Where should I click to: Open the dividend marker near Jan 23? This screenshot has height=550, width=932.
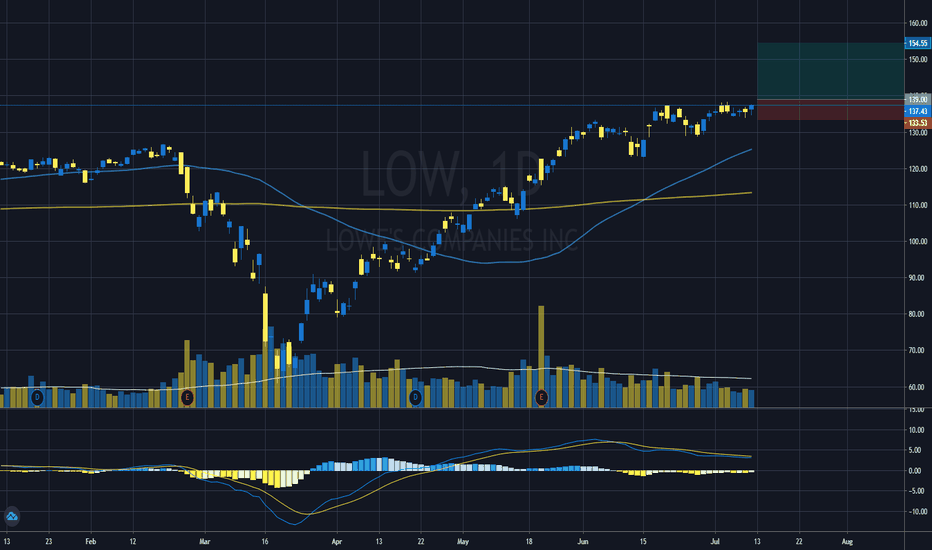37,397
